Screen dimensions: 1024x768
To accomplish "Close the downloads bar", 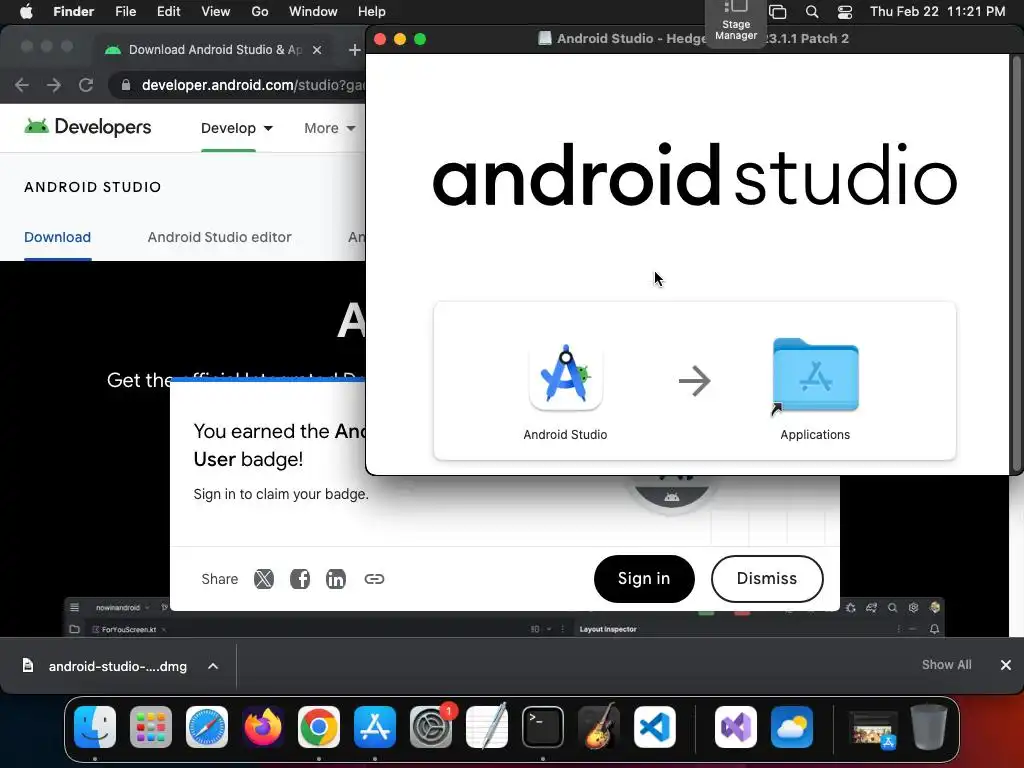I will [1006, 665].
